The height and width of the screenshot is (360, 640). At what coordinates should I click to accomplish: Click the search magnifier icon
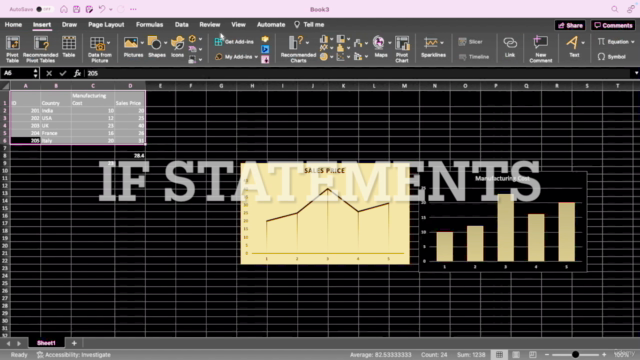pos(614,9)
